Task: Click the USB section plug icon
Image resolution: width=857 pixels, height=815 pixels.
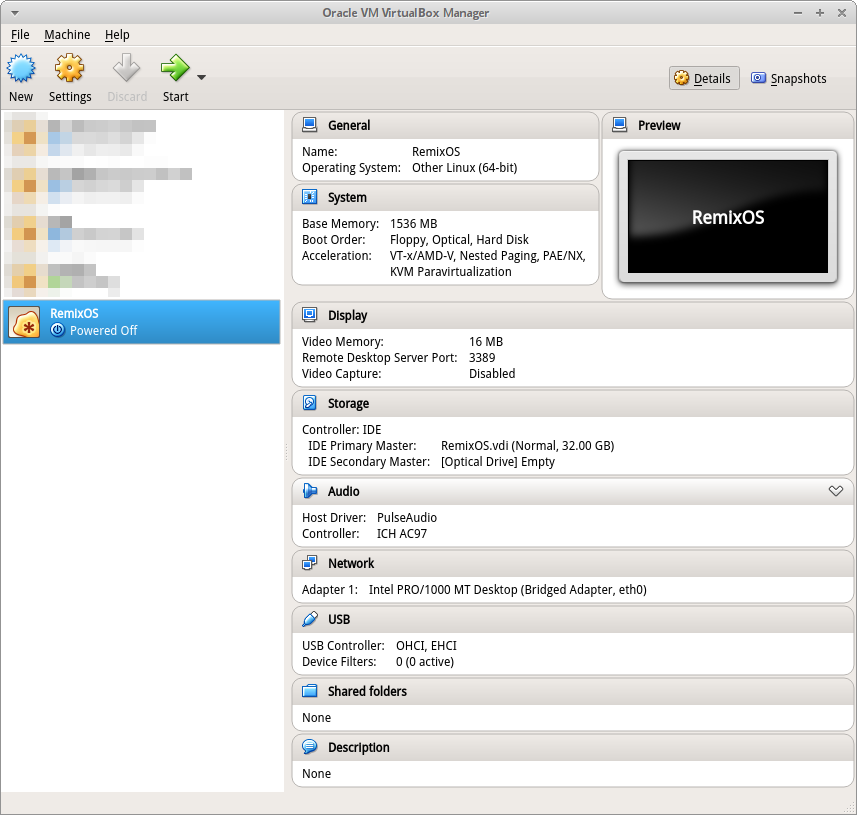Action: (x=310, y=619)
